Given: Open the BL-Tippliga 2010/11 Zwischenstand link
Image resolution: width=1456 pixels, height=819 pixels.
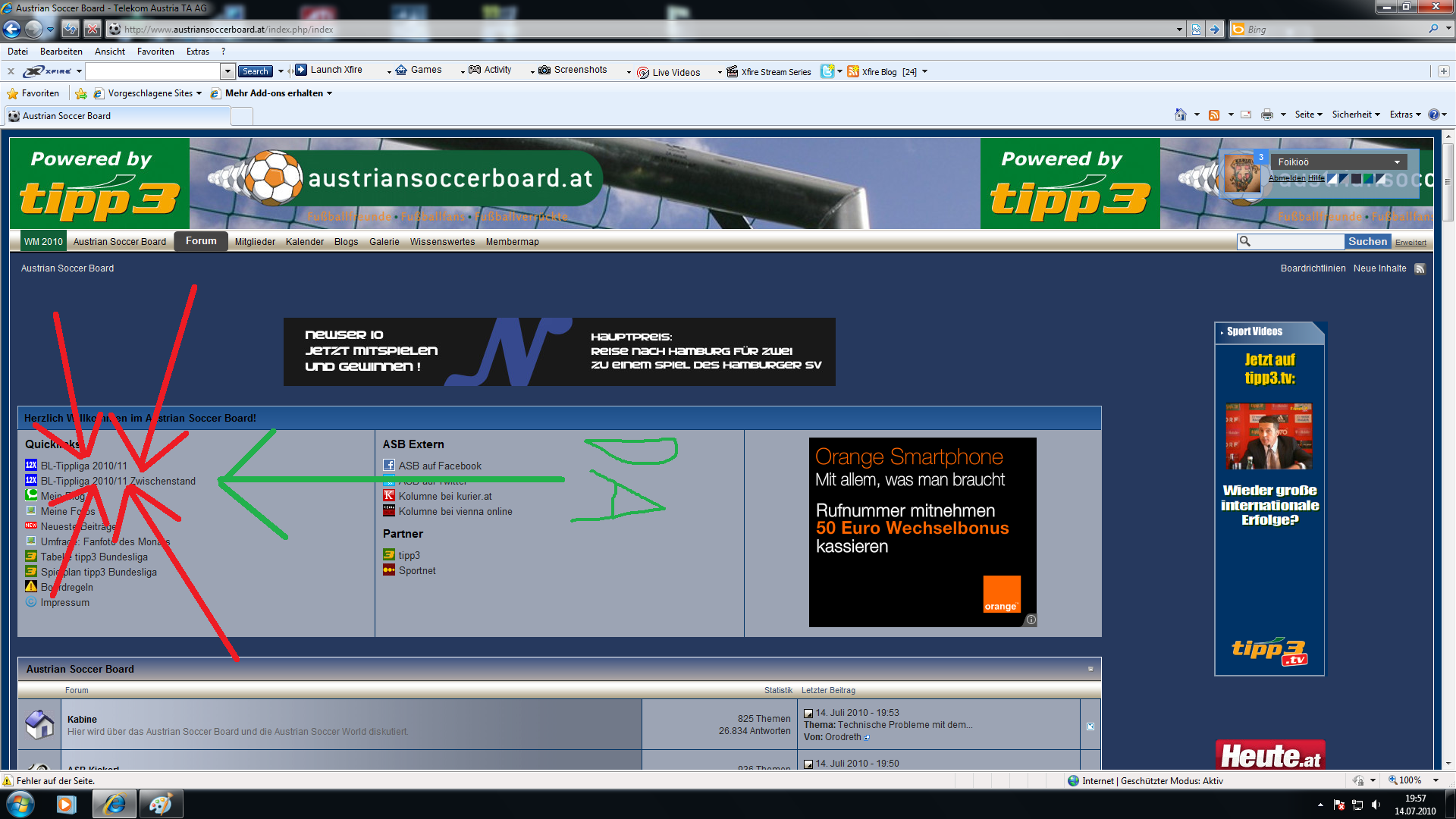Looking at the screenshot, I should coord(118,482).
